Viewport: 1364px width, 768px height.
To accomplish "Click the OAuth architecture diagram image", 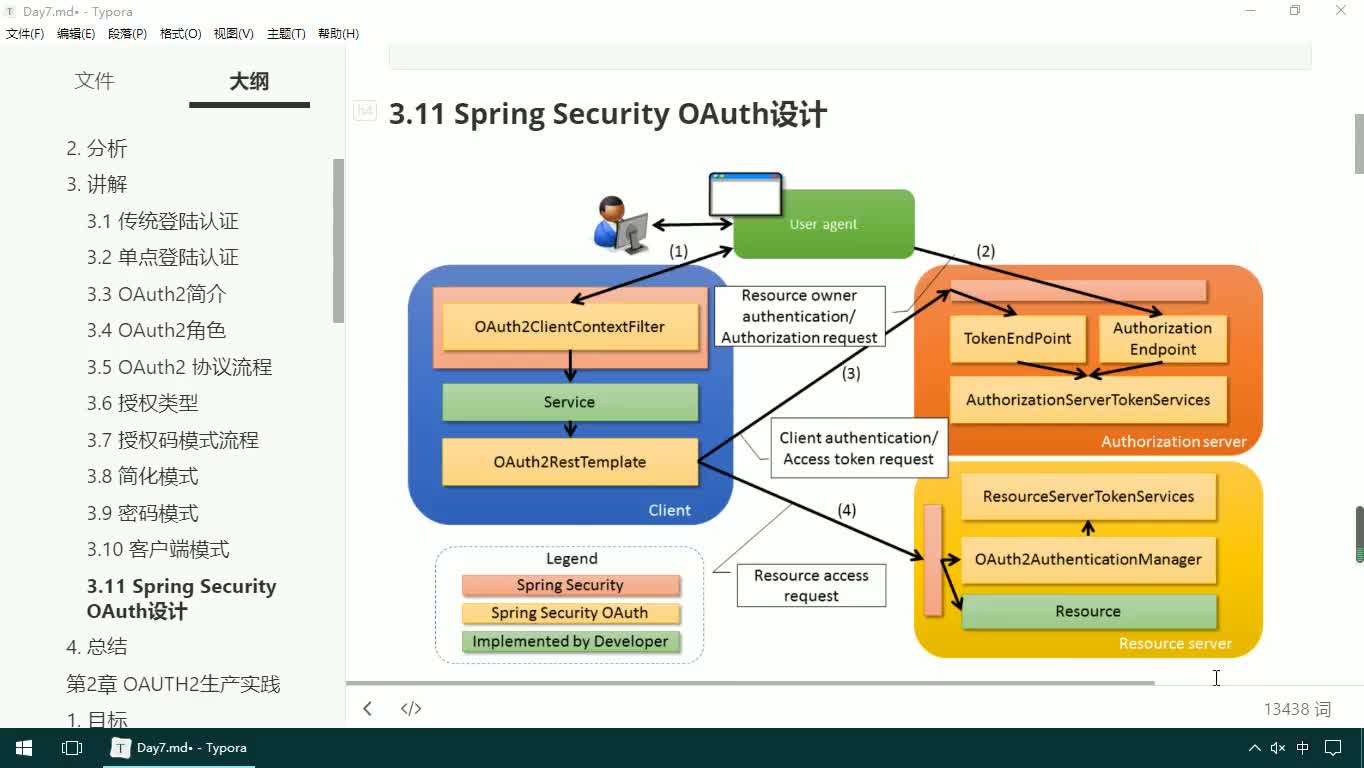I will point(835,417).
